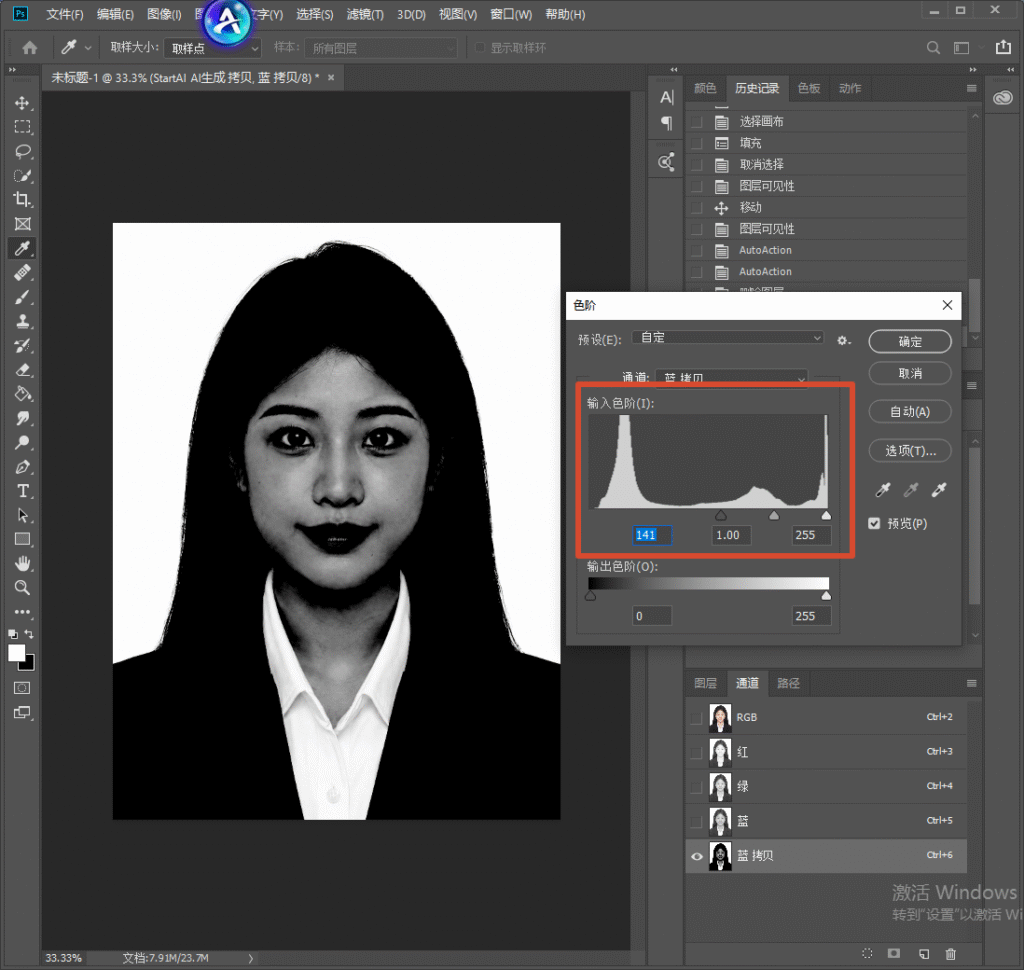Show the 红 channel visibility
Image resolution: width=1024 pixels, height=970 pixels.
coord(697,752)
